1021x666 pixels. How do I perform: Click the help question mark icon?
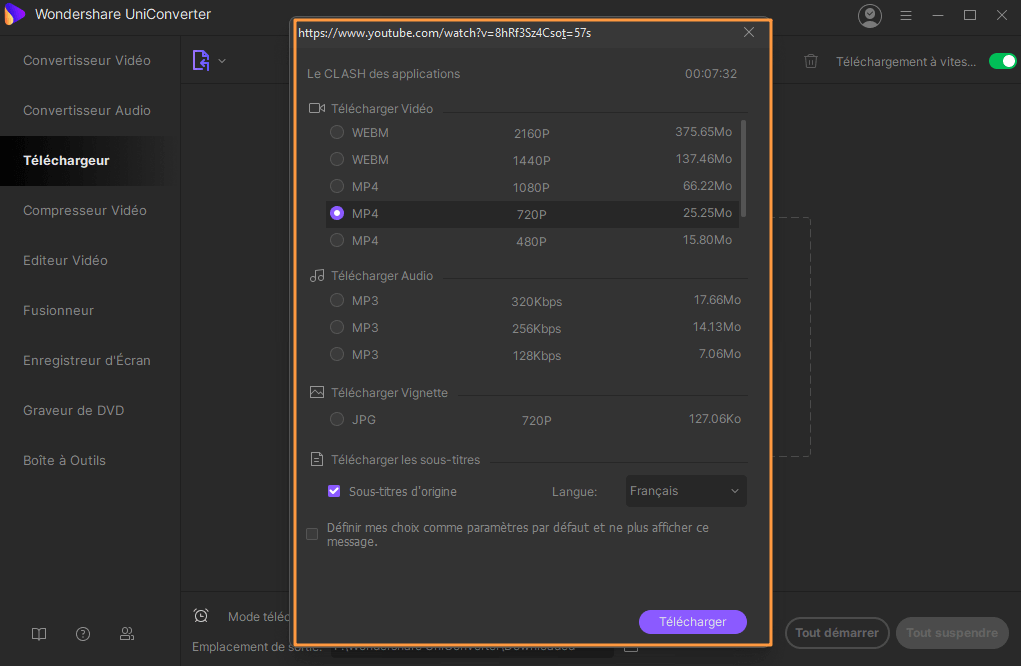click(x=83, y=633)
